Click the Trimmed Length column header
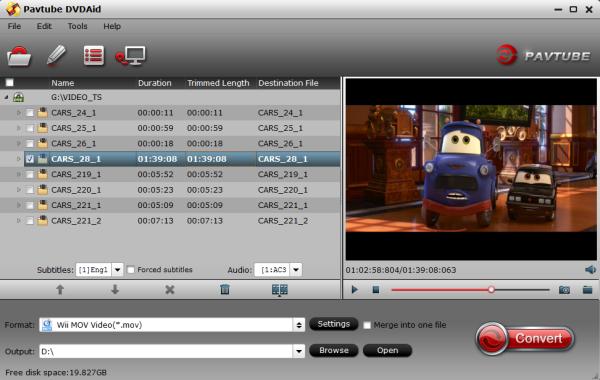The height and width of the screenshot is (380, 600). coord(218,83)
